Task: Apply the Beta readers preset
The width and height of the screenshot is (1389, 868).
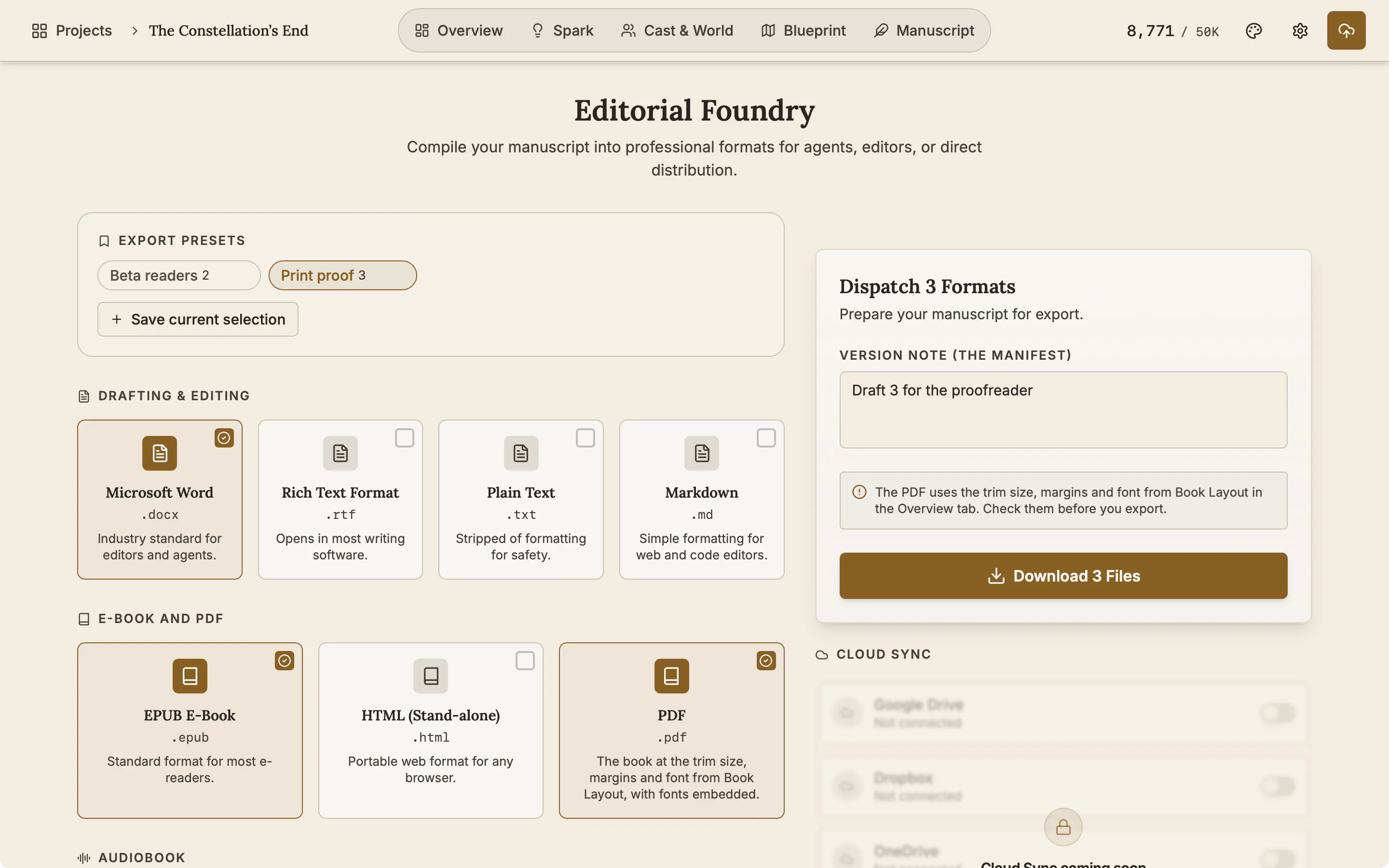Action: [178, 275]
